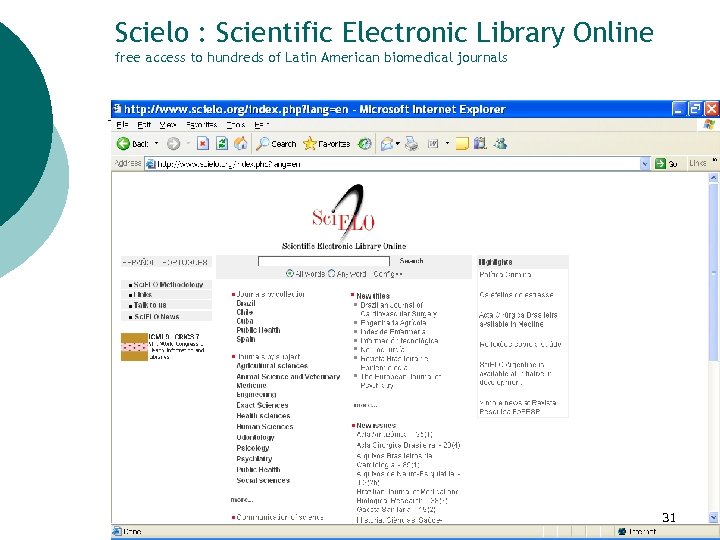Viewport: 720px width, 540px height.
Task: Click the Configure search option link
Action: [x=388, y=274]
